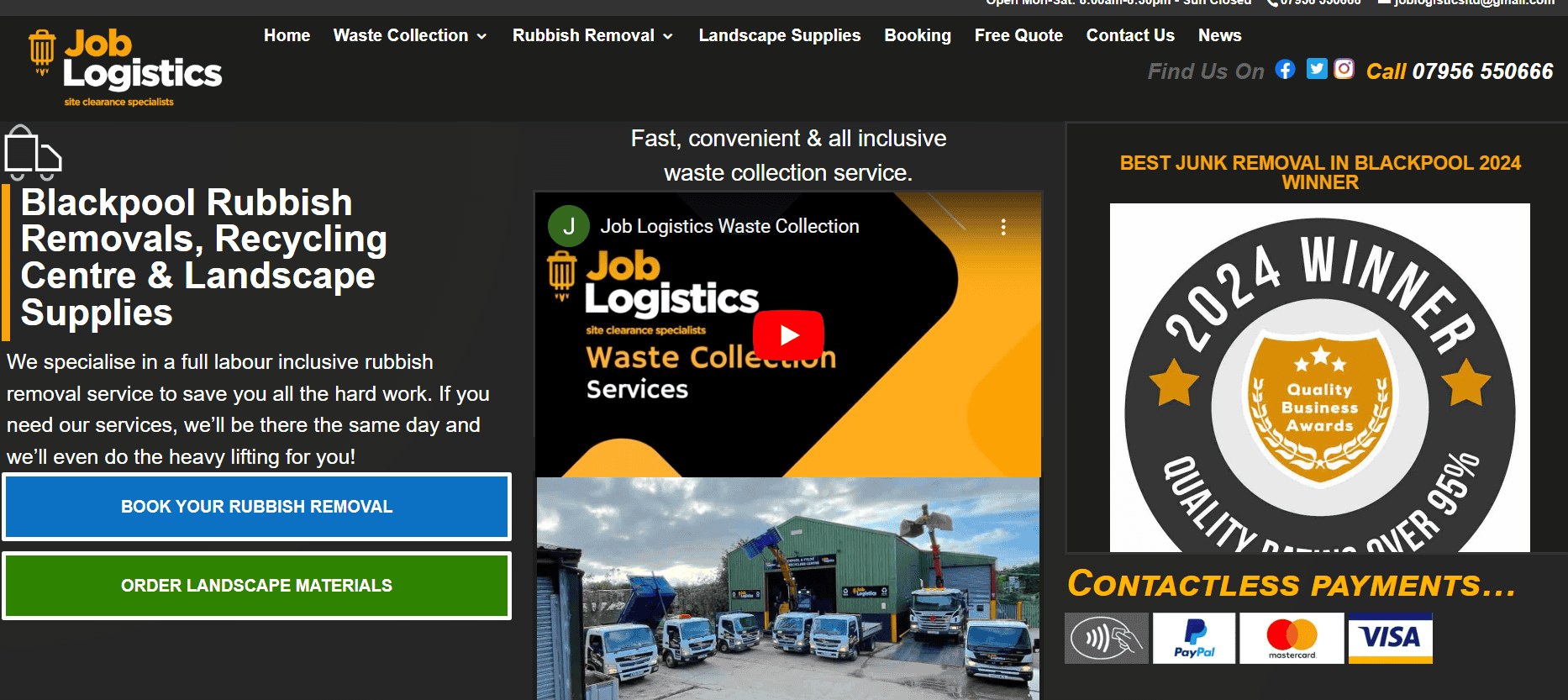Screen dimensions: 1568x700
Task: Open Rubbish Removal menu item
Action: point(583,35)
